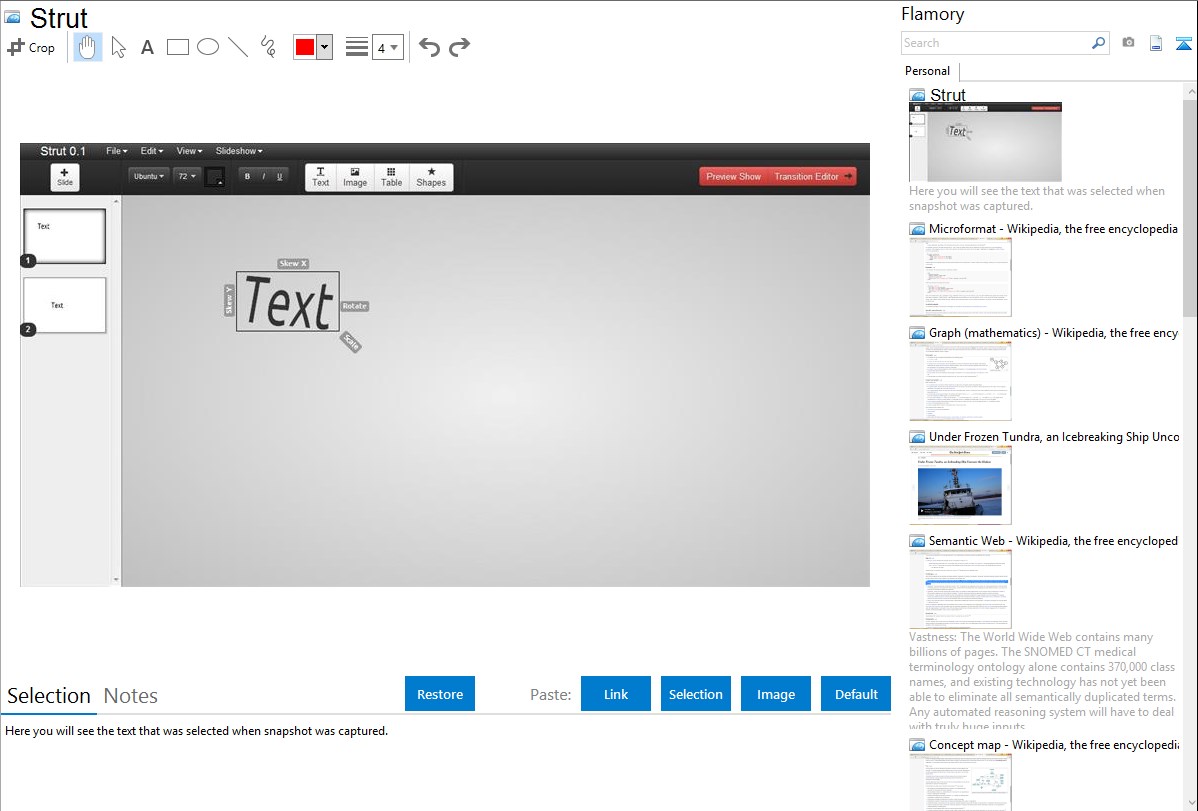The height and width of the screenshot is (811, 1198).
Task: Open the Personal tab
Action: (927, 71)
